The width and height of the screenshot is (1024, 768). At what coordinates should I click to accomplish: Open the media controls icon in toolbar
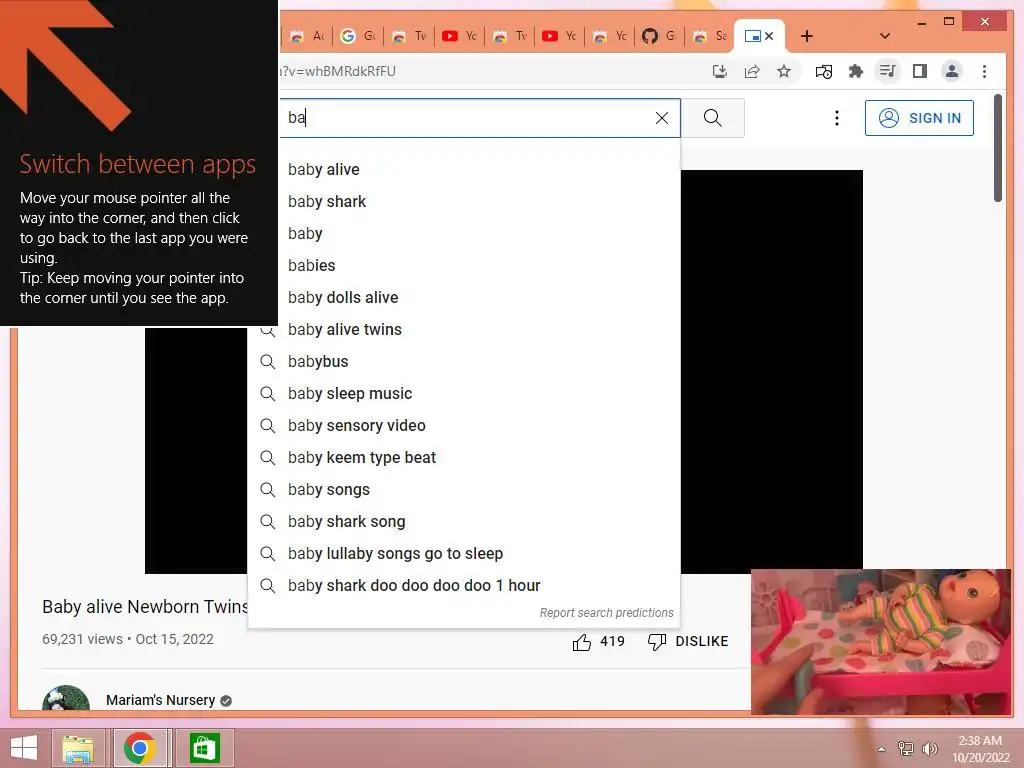tap(888, 71)
